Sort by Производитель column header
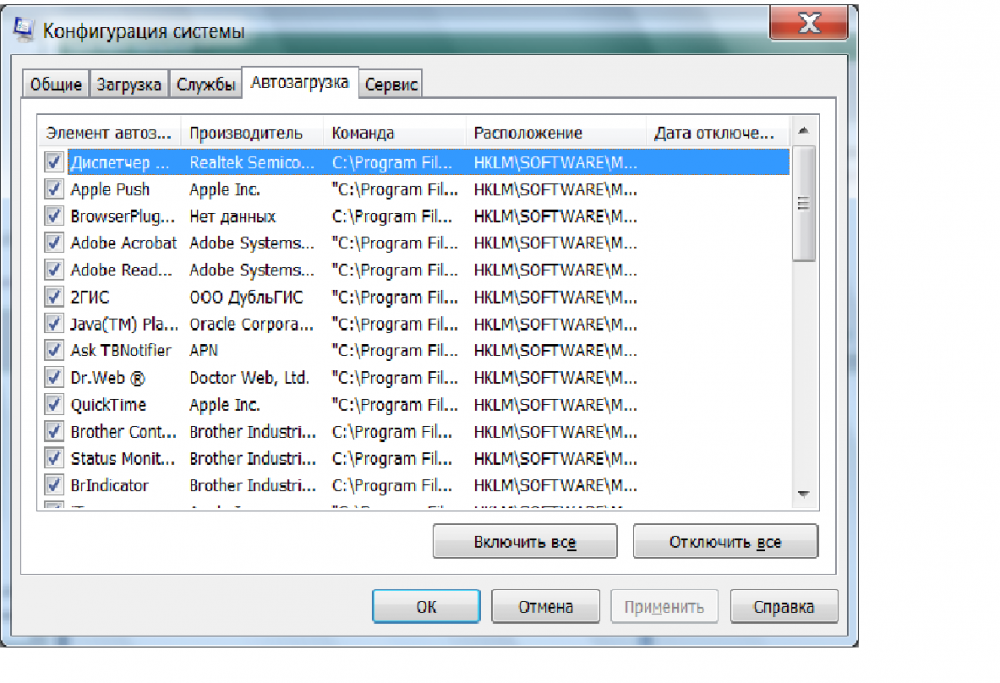The width and height of the screenshot is (1000, 683). (x=253, y=133)
